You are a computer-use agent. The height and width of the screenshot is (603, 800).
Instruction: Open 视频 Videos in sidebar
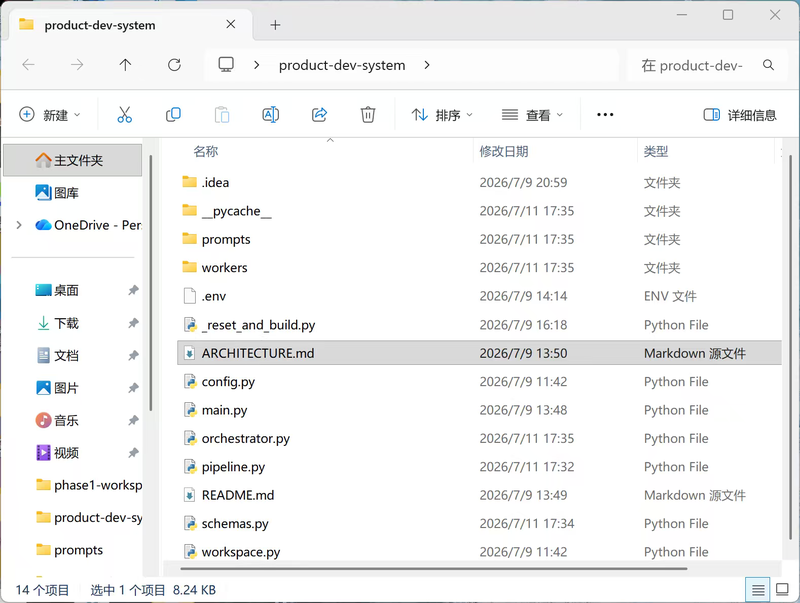[57, 453]
